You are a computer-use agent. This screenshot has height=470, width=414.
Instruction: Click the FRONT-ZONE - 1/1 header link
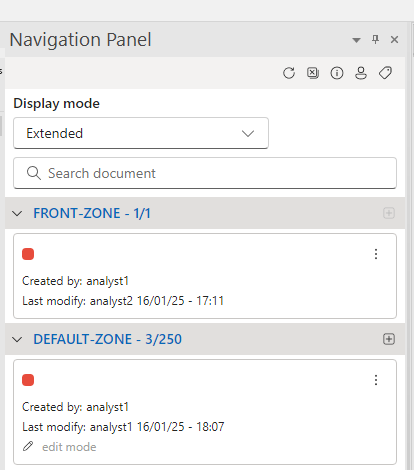tap(92, 213)
